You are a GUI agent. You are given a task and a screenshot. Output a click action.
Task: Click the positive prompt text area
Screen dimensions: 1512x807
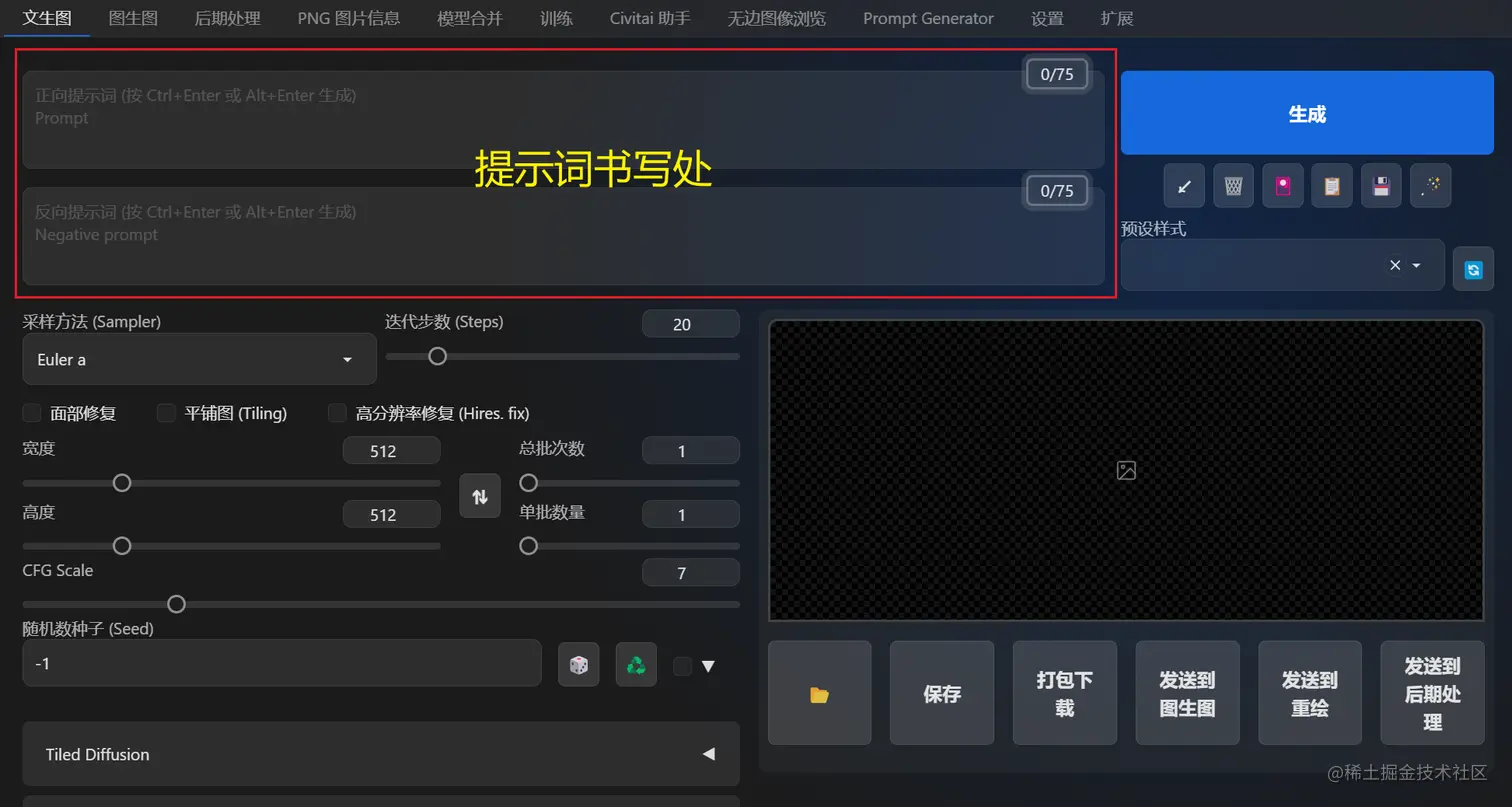point(563,119)
